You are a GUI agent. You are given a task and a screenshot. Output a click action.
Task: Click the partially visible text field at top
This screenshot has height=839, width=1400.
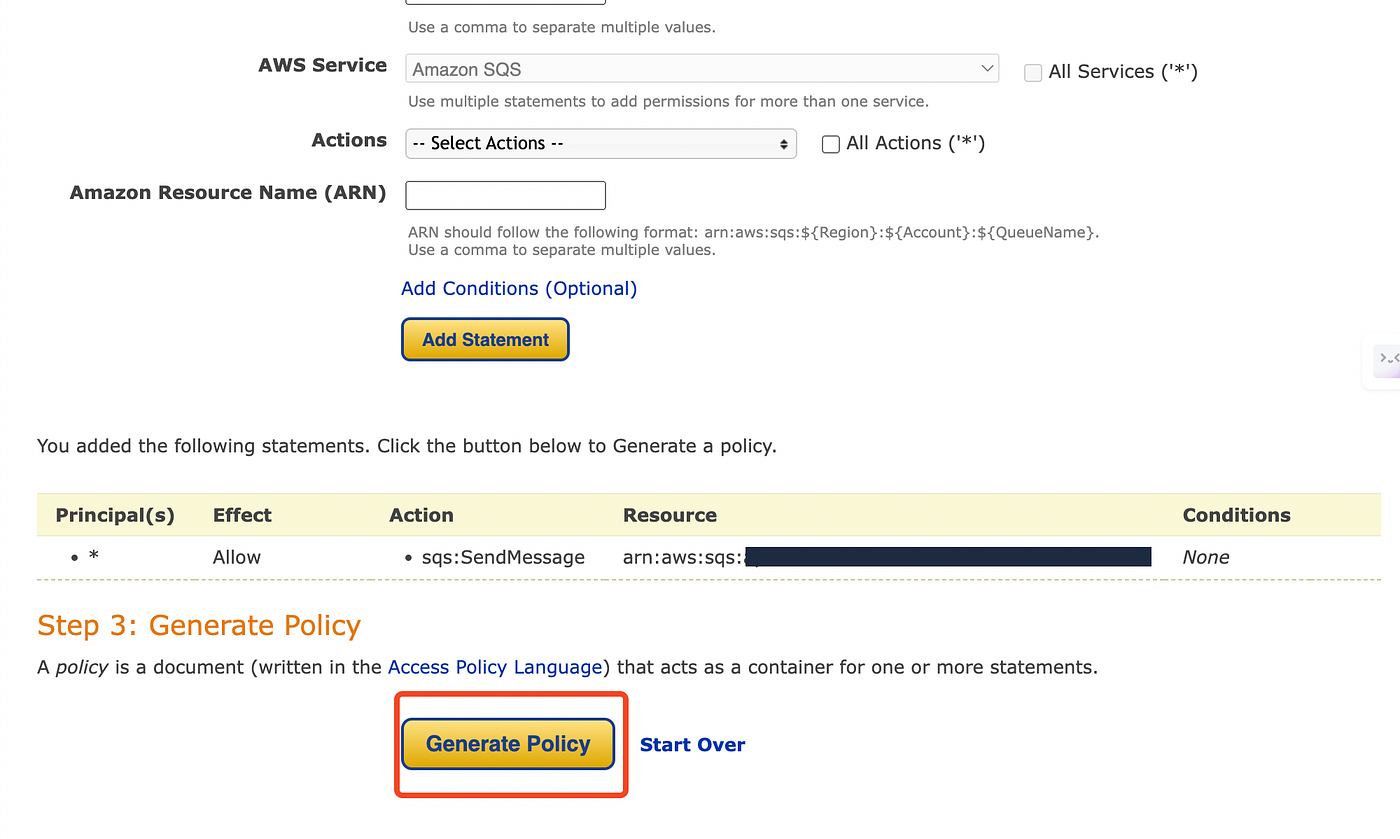click(x=505, y=2)
